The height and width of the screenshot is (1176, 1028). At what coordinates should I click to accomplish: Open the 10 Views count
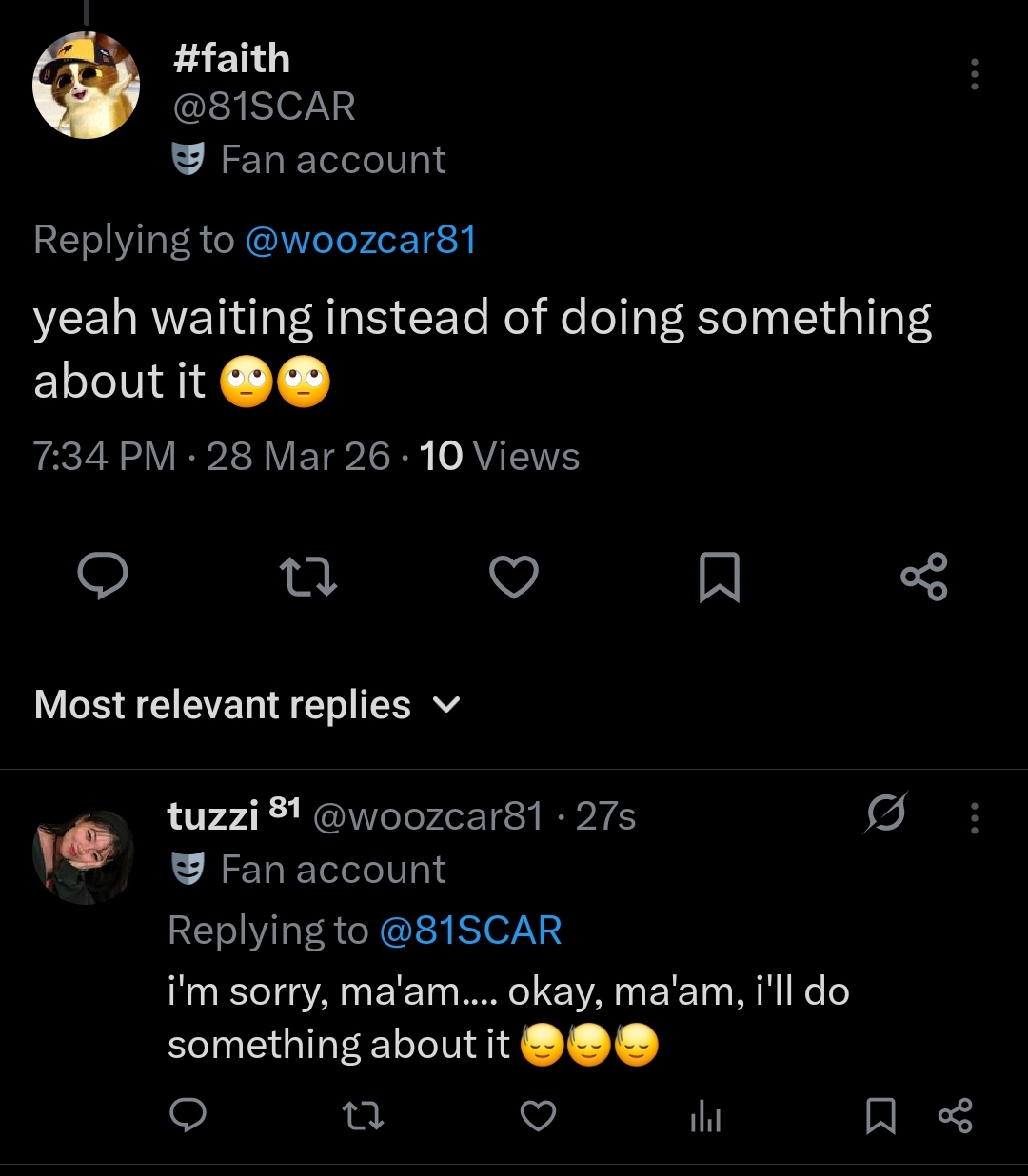[x=500, y=457]
